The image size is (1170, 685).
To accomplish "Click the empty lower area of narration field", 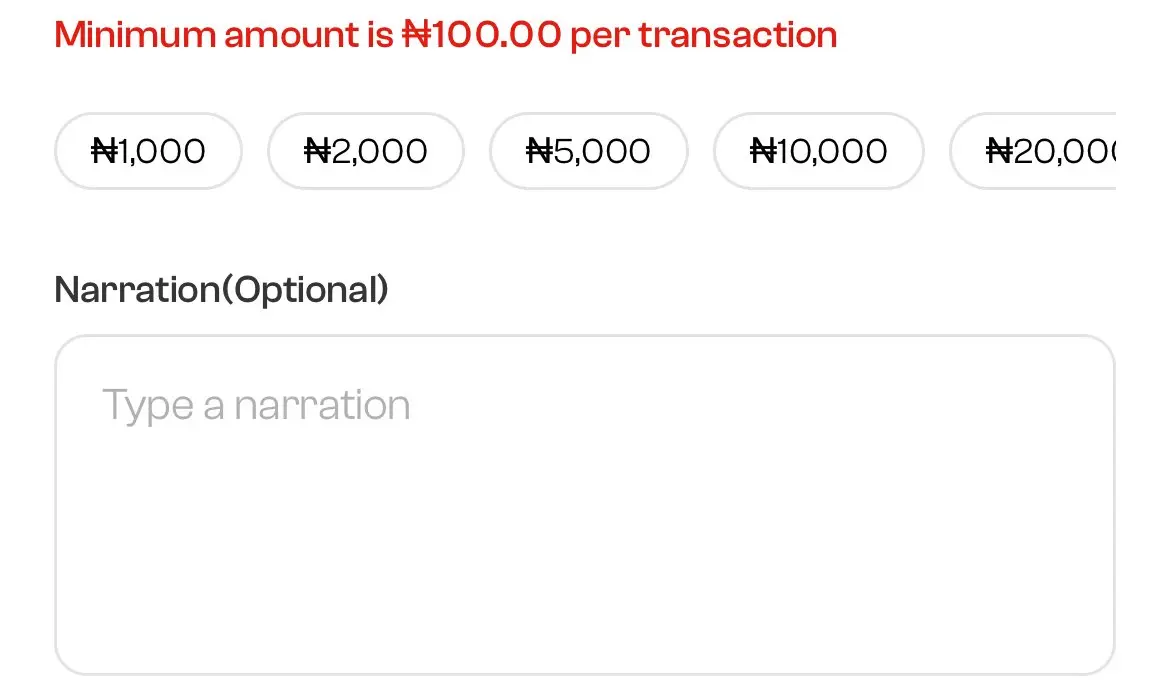I will 584,590.
